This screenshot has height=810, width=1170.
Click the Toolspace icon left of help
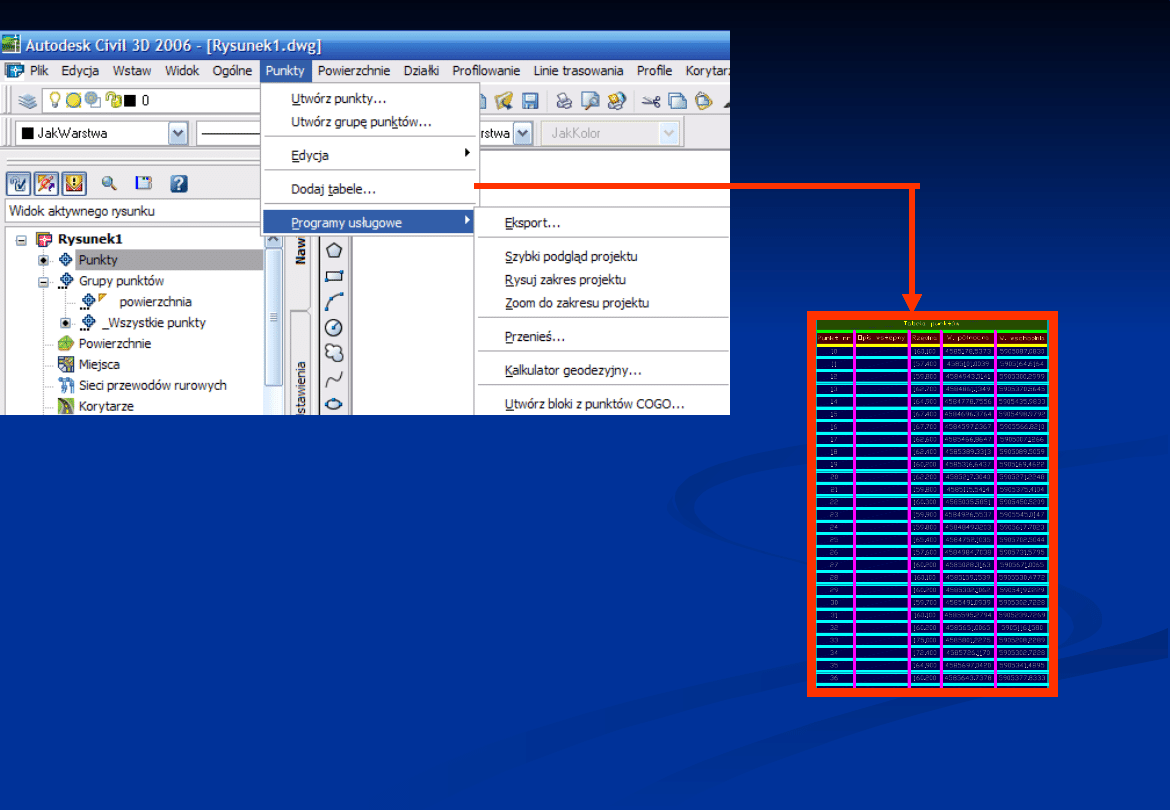[143, 183]
